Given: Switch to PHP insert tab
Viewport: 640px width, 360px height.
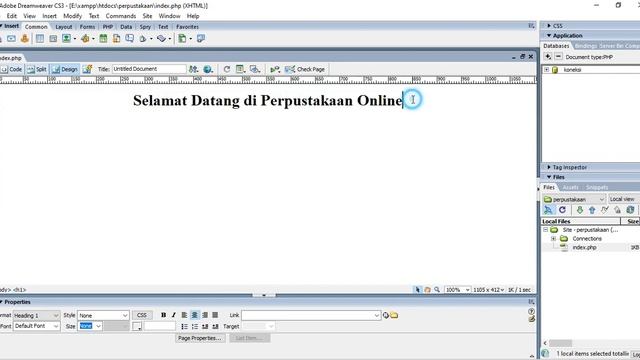Looking at the screenshot, I should (x=108, y=27).
